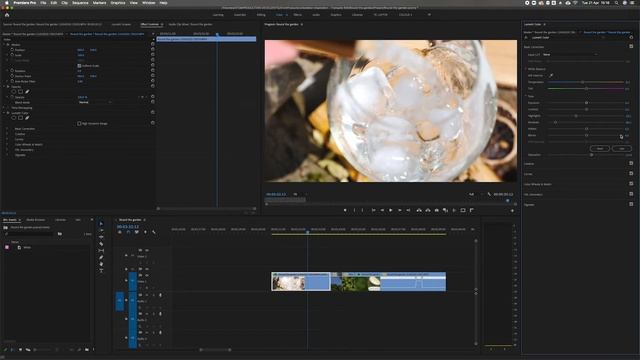
Task: Select the Selection tool in the tools panel
Action: click(x=101, y=224)
